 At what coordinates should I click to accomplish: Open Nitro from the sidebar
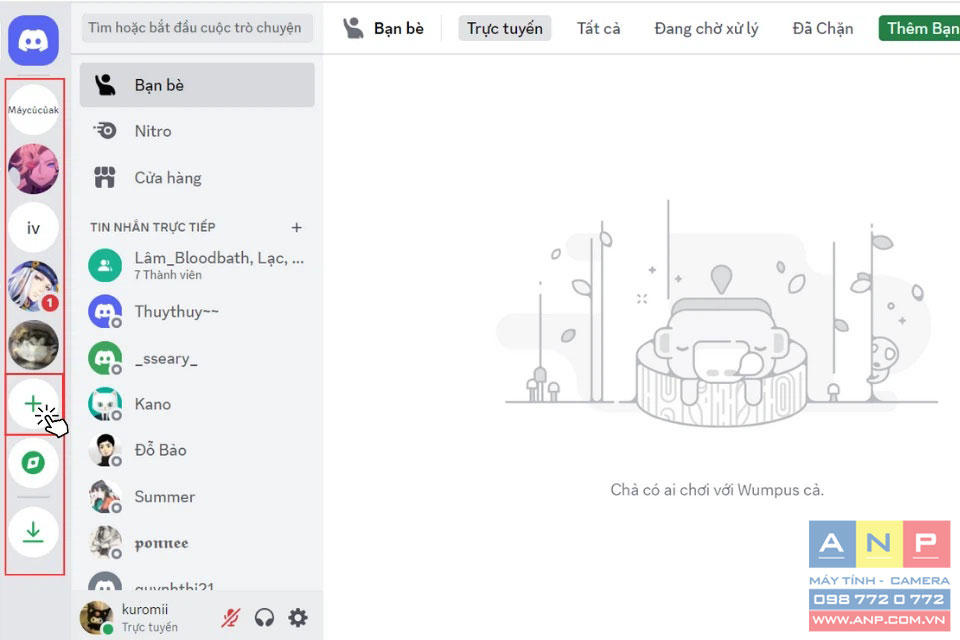pyautogui.click(x=197, y=131)
